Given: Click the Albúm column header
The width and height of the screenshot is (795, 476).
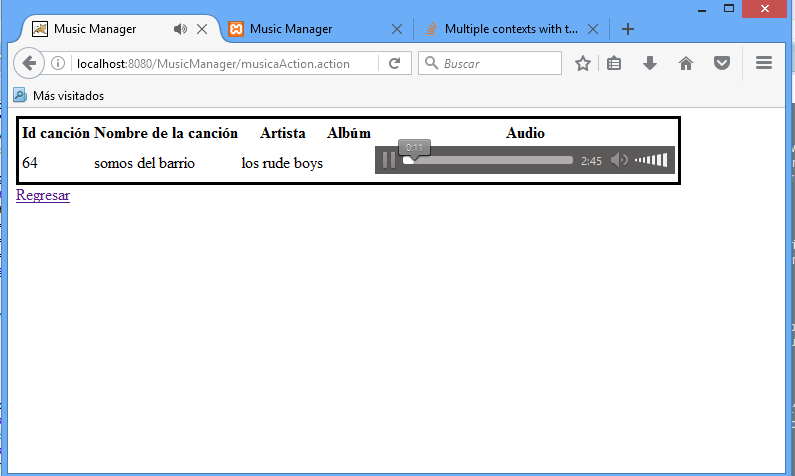Looking at the screenshot, I should tap(349, 133).
